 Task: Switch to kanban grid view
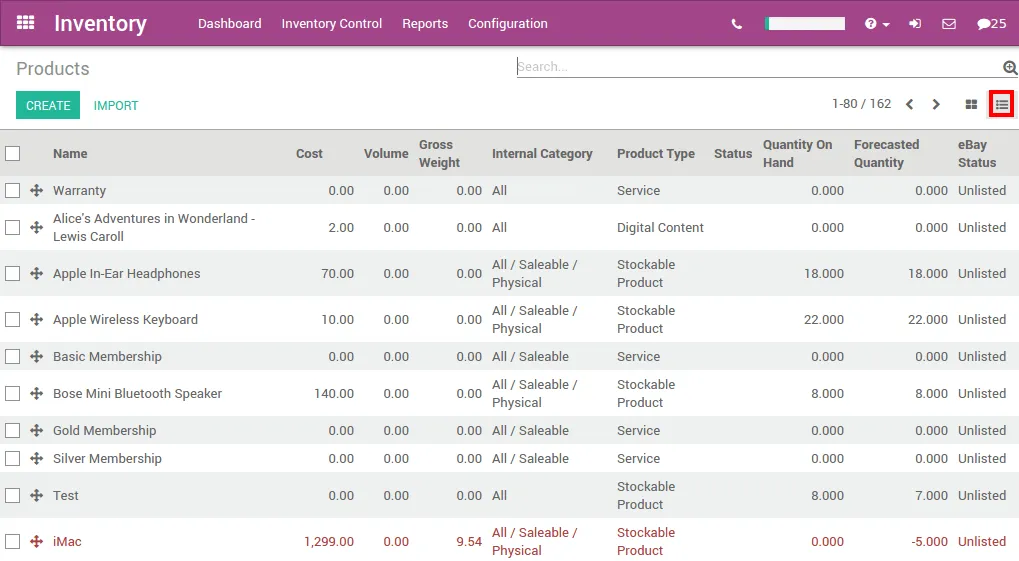971,105
